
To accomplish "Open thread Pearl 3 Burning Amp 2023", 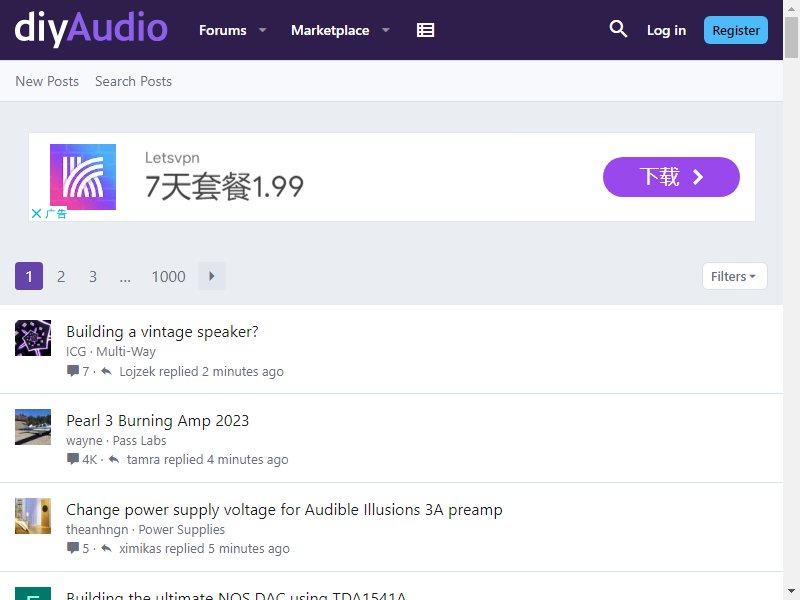I will (x=158, y=420).
